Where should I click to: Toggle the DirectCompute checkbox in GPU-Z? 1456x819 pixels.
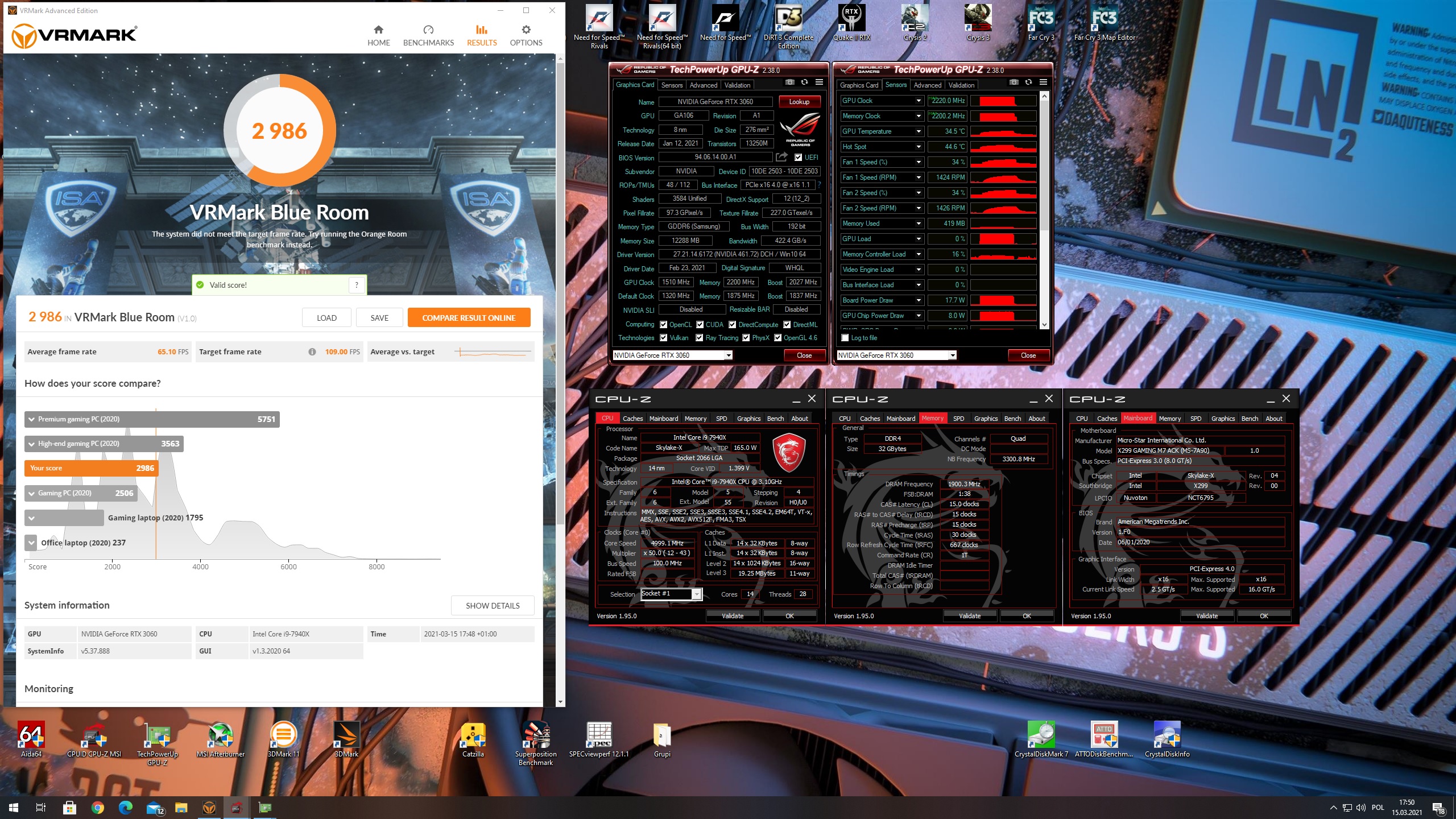pyautogui.click(x=733, y=325)
